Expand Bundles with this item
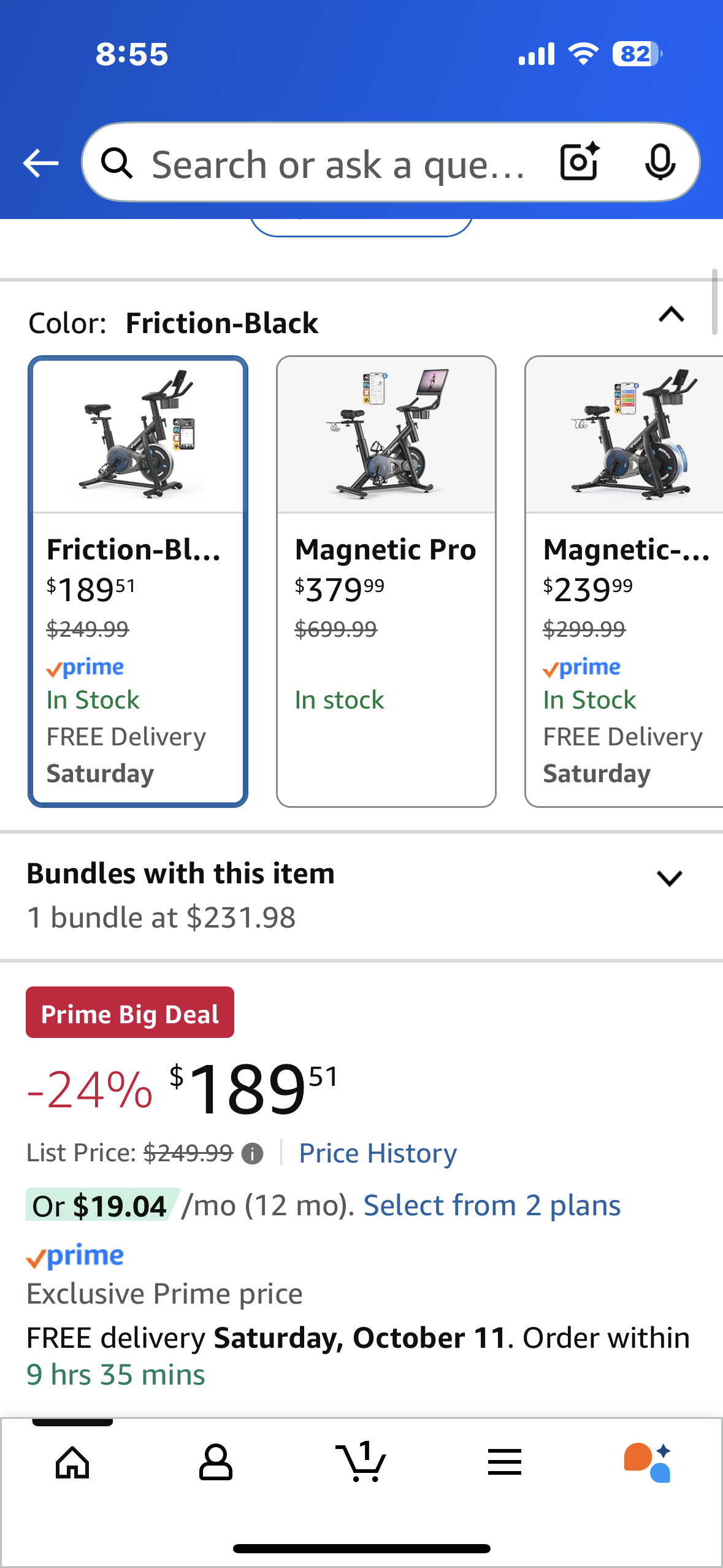Image resolution: width=723 pixels, height=1568 pixels. 669,878
